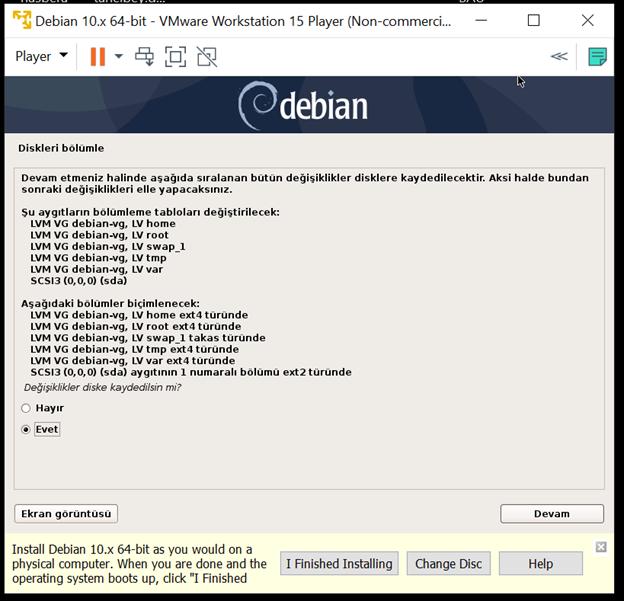The image size is (624, 601).
Task: Click 'Şu aygıtların bölümleme tabloları değiştirilecek:'
Action: pos(150,212)
